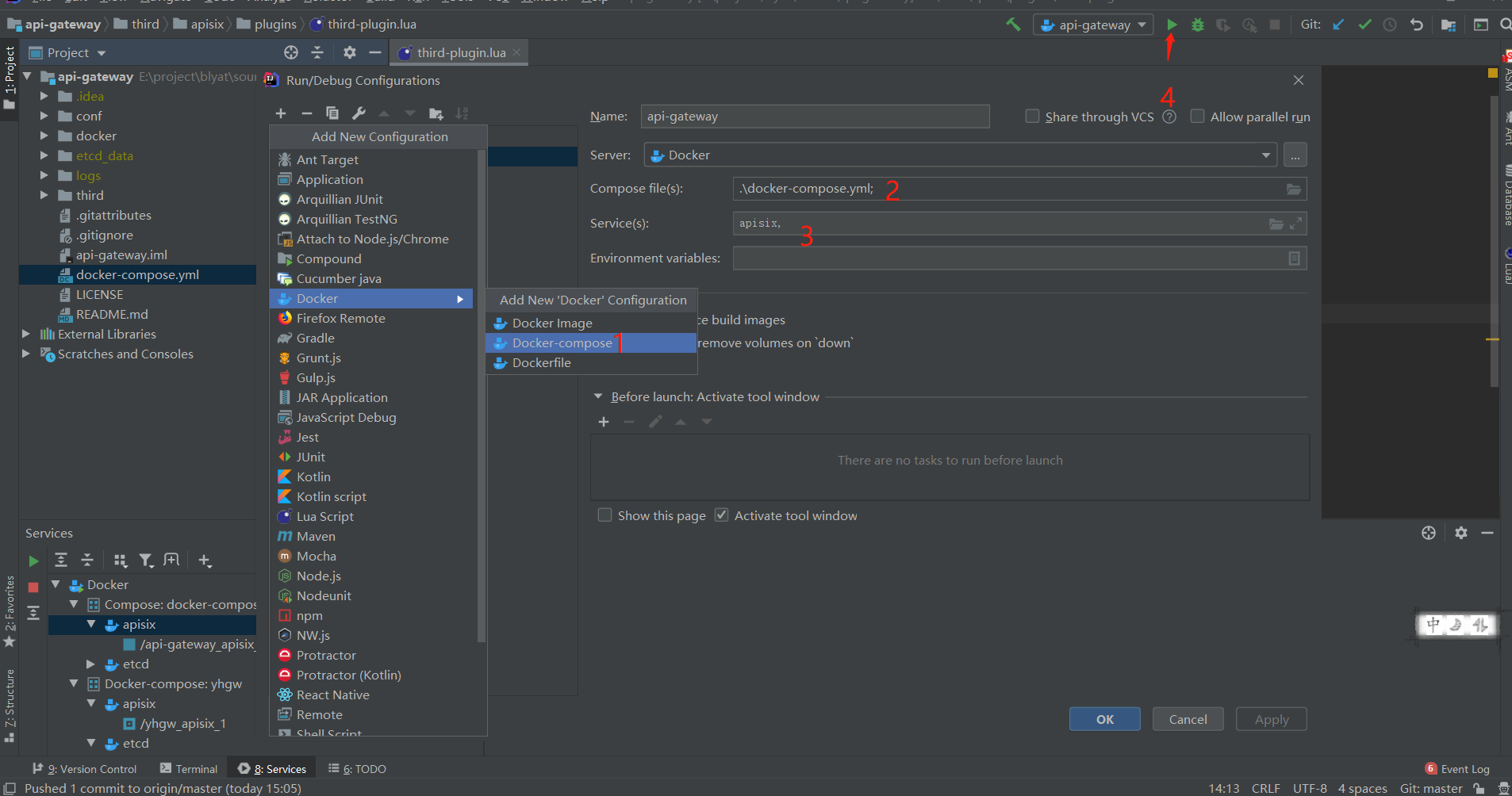Open Project panel settings gear
1512x796 pixels.
tap(349, 52)
